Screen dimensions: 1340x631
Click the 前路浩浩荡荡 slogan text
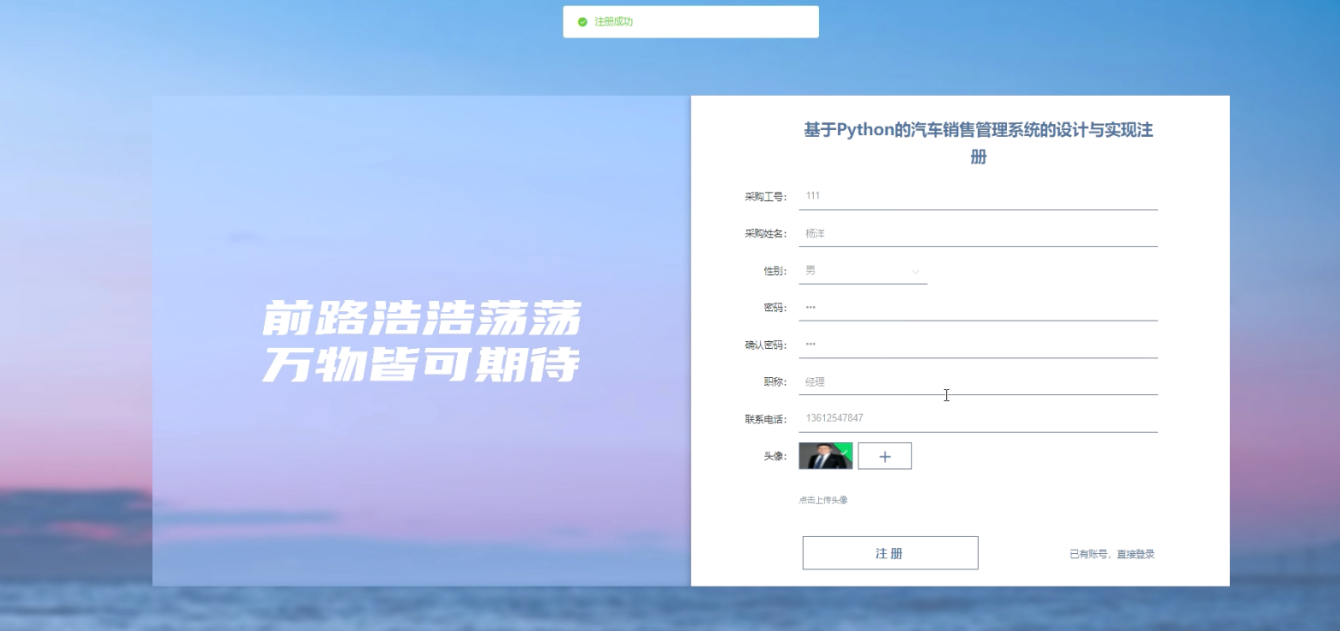point(421,319)
